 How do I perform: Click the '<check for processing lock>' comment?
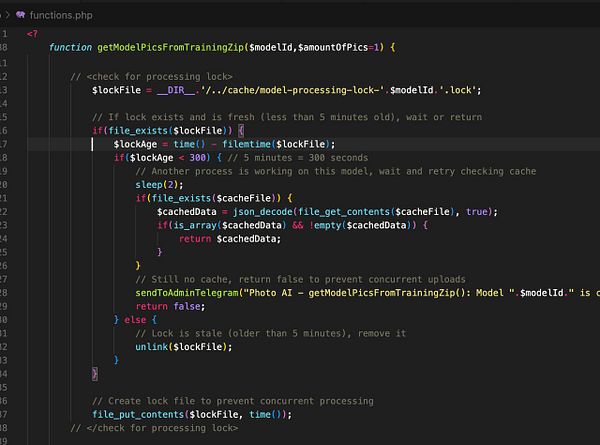coord(152,77)
